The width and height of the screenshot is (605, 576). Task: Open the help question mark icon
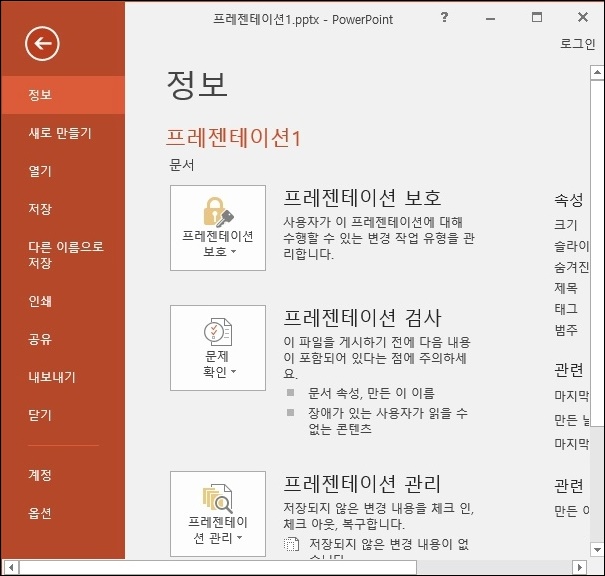[444, 17]
